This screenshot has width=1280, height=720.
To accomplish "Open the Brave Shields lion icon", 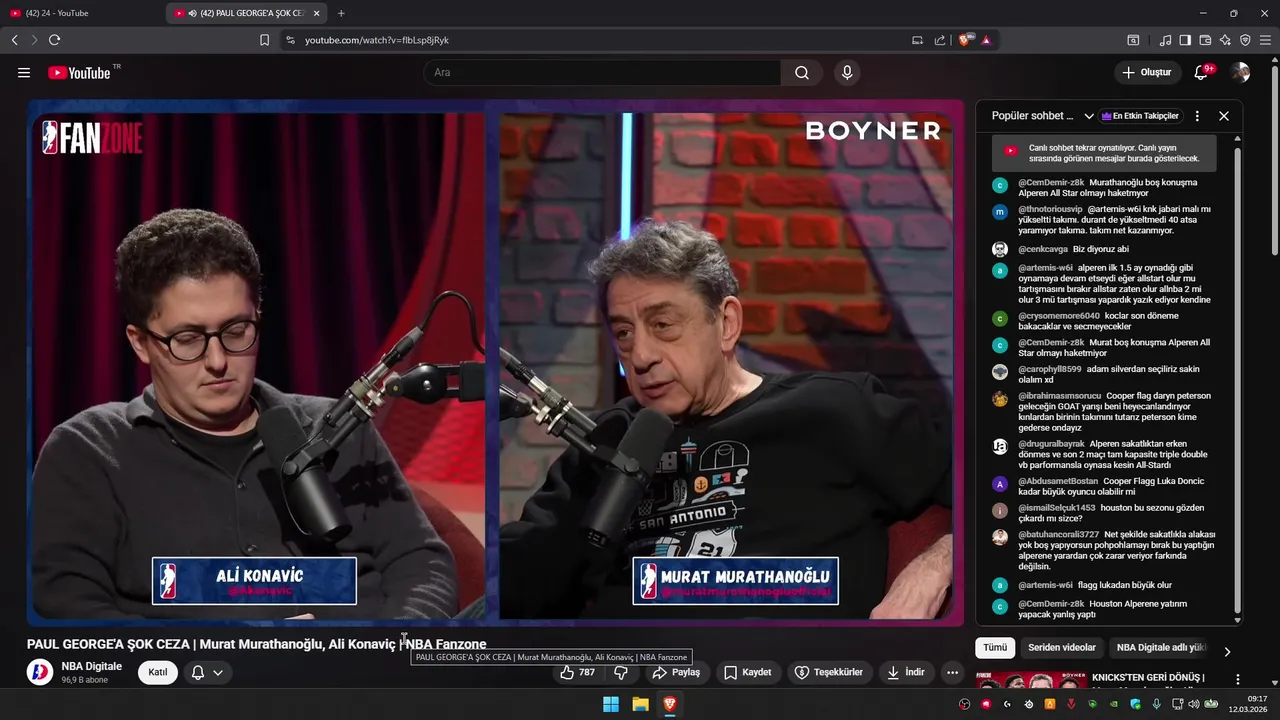I will pyautogui.click(x=965, y=40).
